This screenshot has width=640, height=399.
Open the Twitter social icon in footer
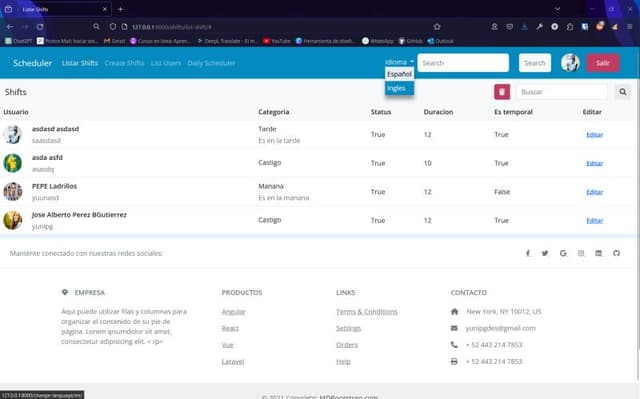[x=545, y=253]
